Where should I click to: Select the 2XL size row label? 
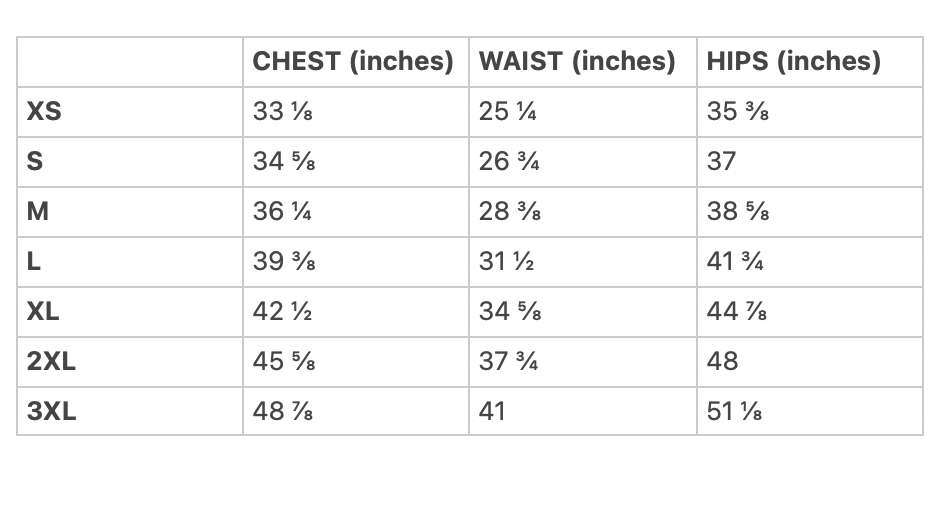click(x=51, y=362)
